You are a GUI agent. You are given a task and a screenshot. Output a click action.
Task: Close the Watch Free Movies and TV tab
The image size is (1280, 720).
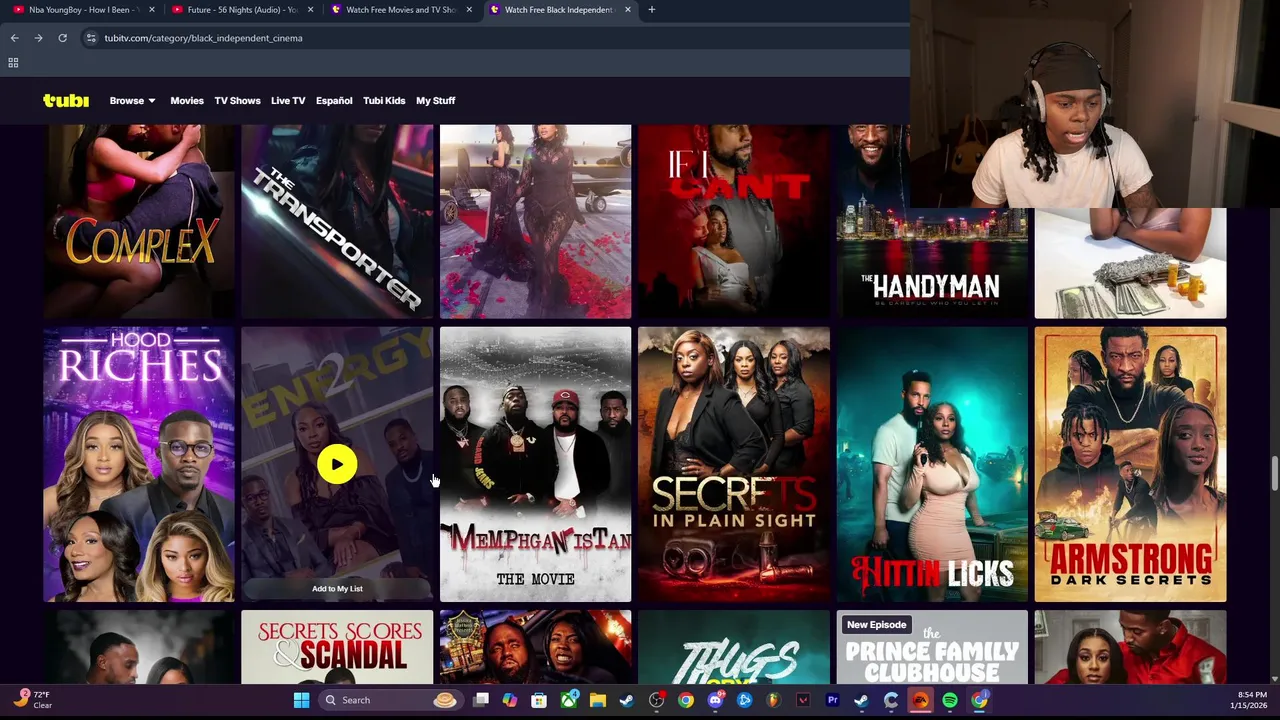coord(469,10)
